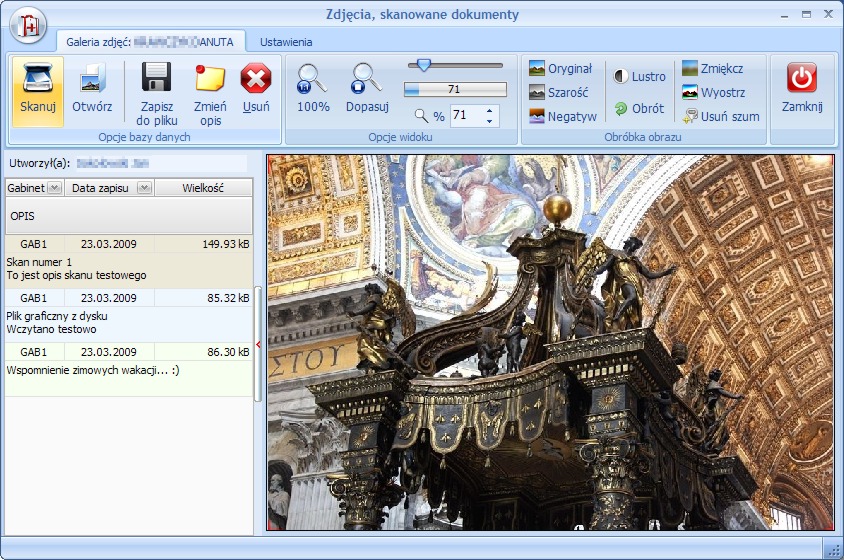Click the zoom slider handle

pyautogui.click(x=423, y=65)
